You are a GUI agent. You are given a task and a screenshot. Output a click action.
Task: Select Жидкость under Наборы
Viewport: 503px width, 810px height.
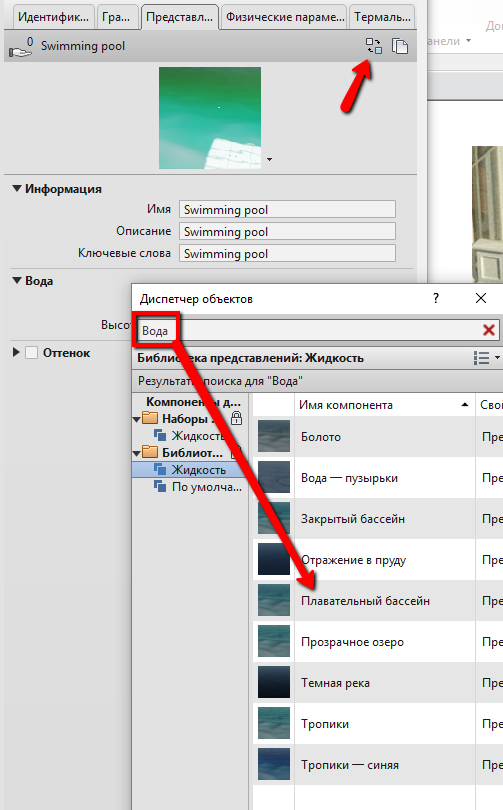pyautogui.click(x=198, y=436)
